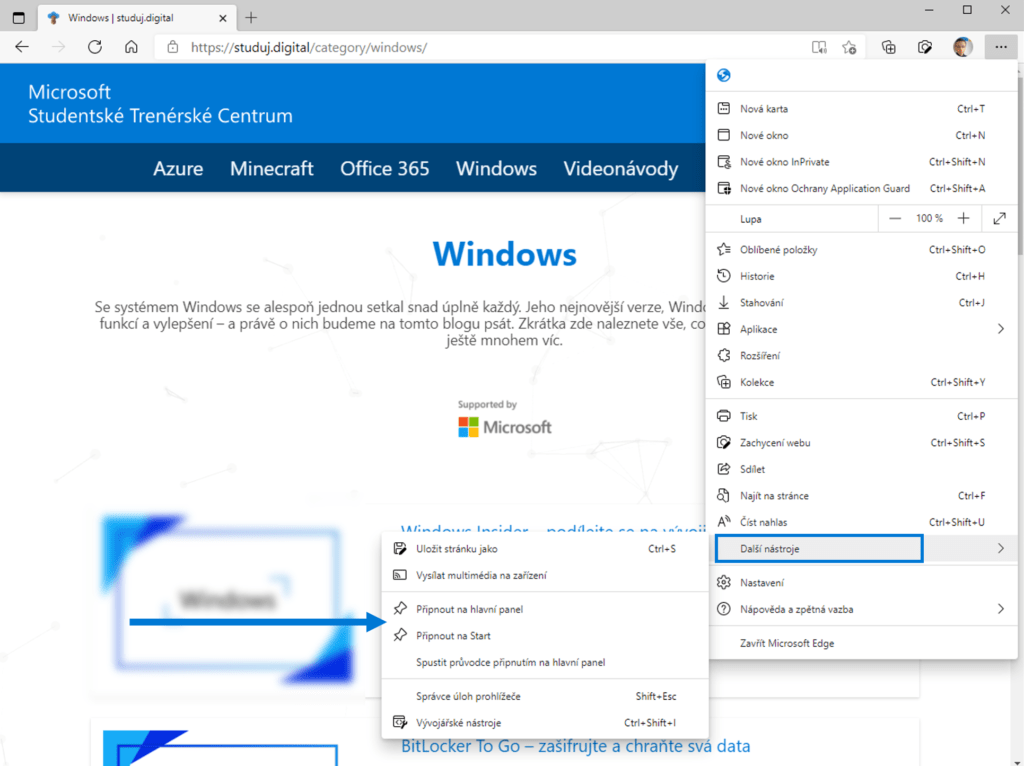Select Připnout na hlavní panel

point(469,609)
